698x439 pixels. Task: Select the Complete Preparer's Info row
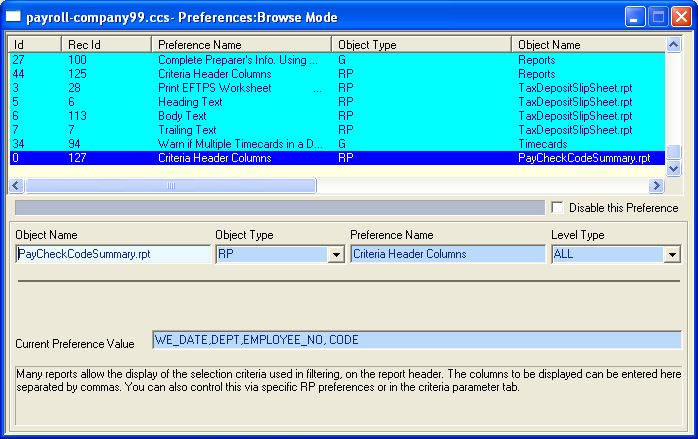238,60
